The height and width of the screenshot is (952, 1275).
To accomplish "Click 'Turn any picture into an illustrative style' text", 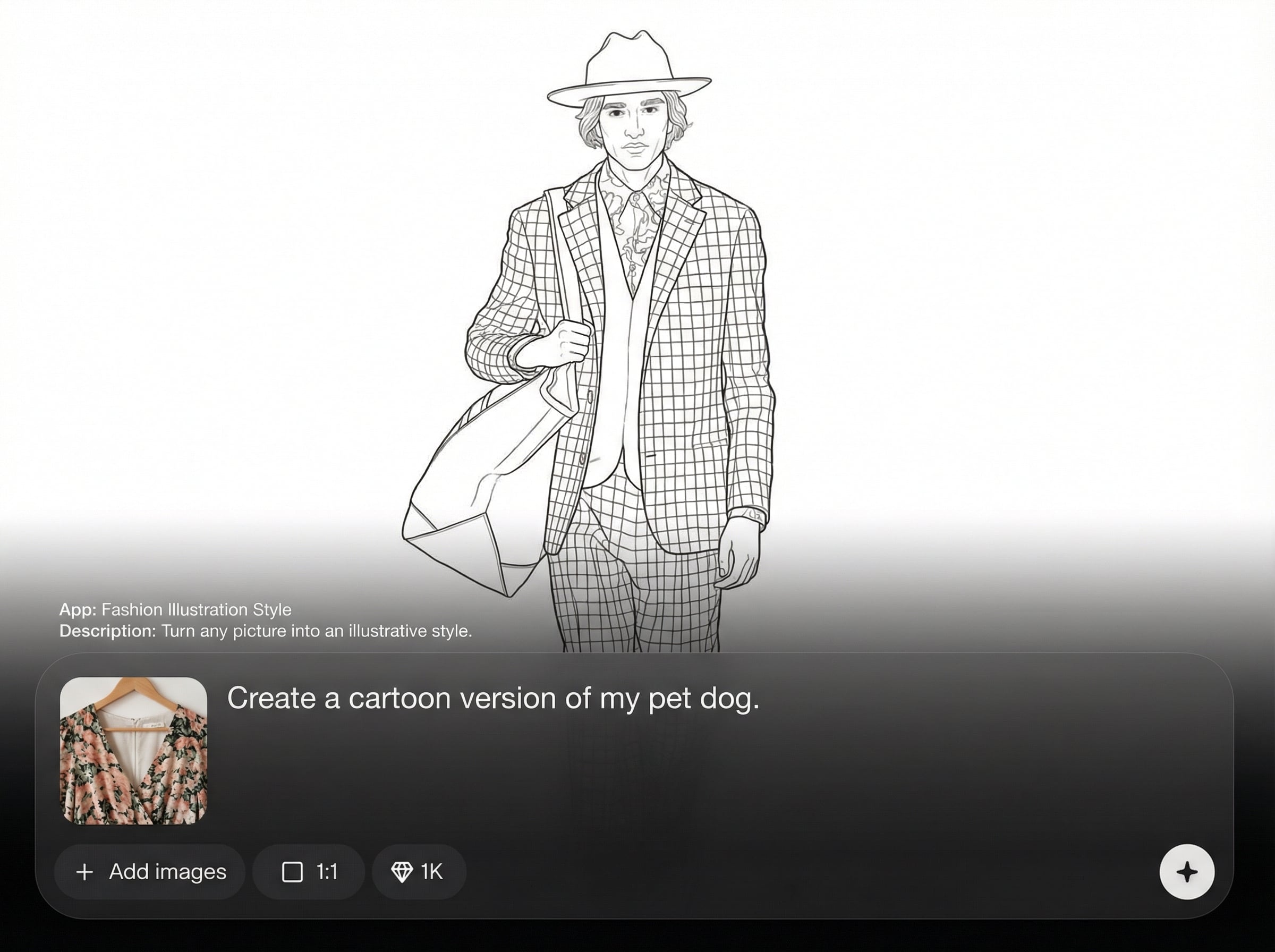I will tap(316, 631).
